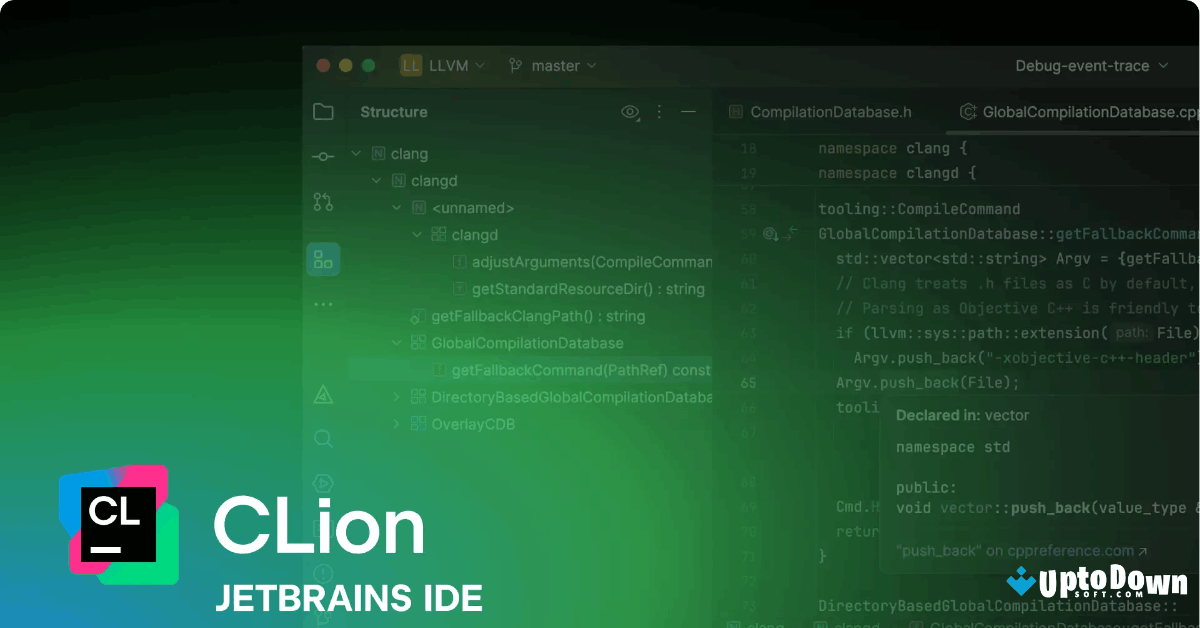Open the branch switcher labeled master
1200x628 pixels.
tap(553, 65)
